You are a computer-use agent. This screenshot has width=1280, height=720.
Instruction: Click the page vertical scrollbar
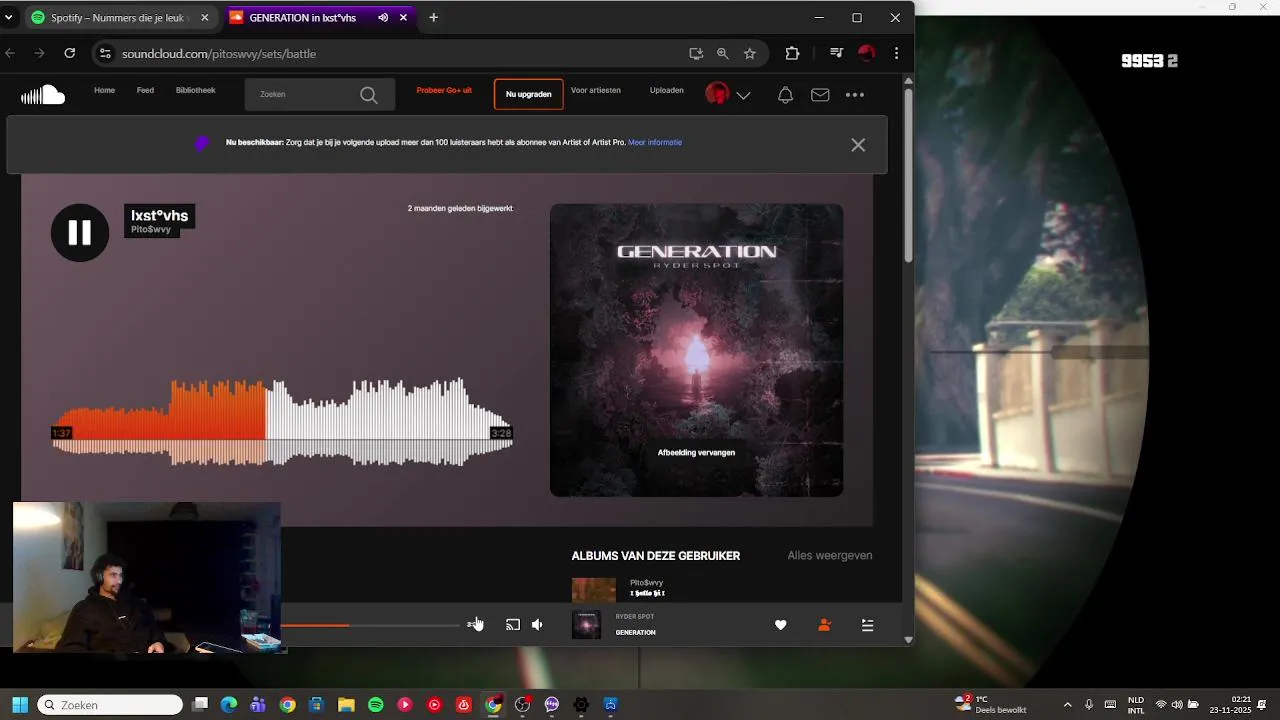tap(908, 175)
